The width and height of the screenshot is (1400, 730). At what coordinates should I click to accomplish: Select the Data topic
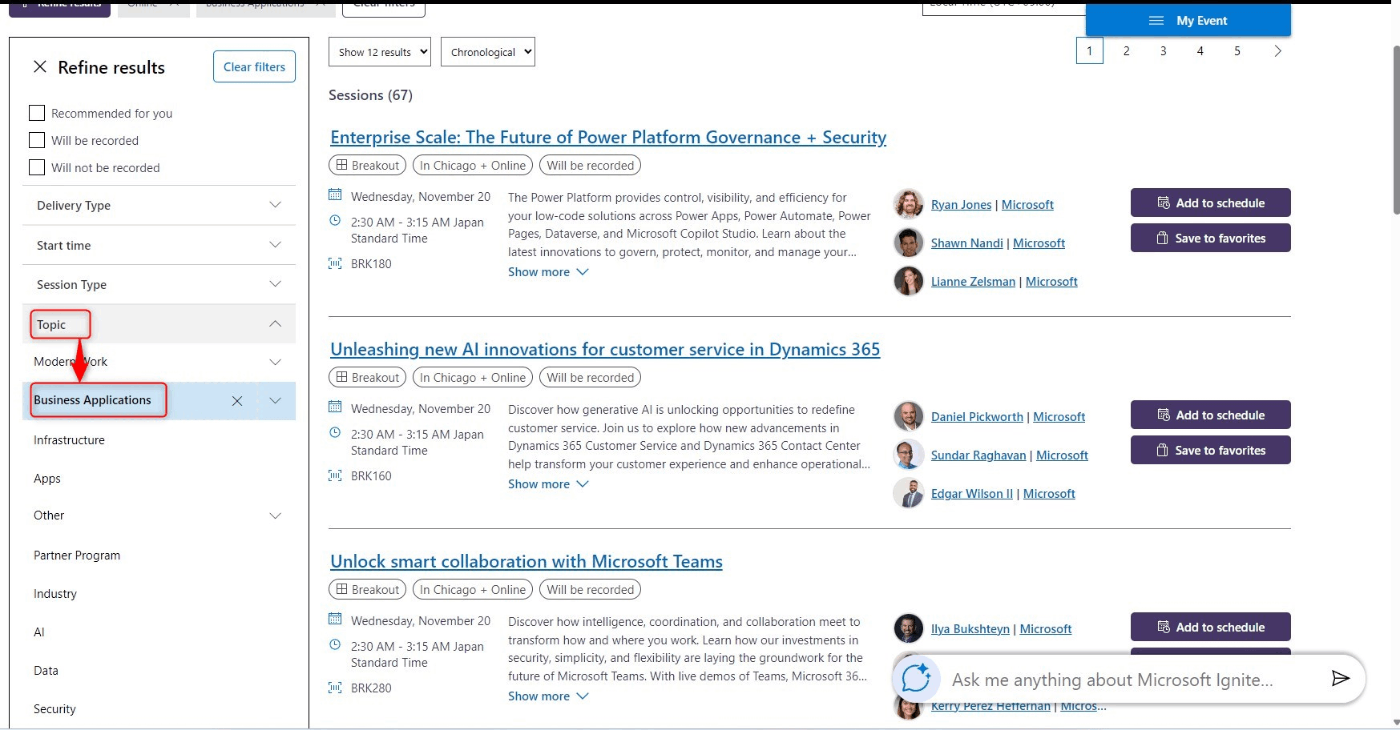[x=46, y=671]
